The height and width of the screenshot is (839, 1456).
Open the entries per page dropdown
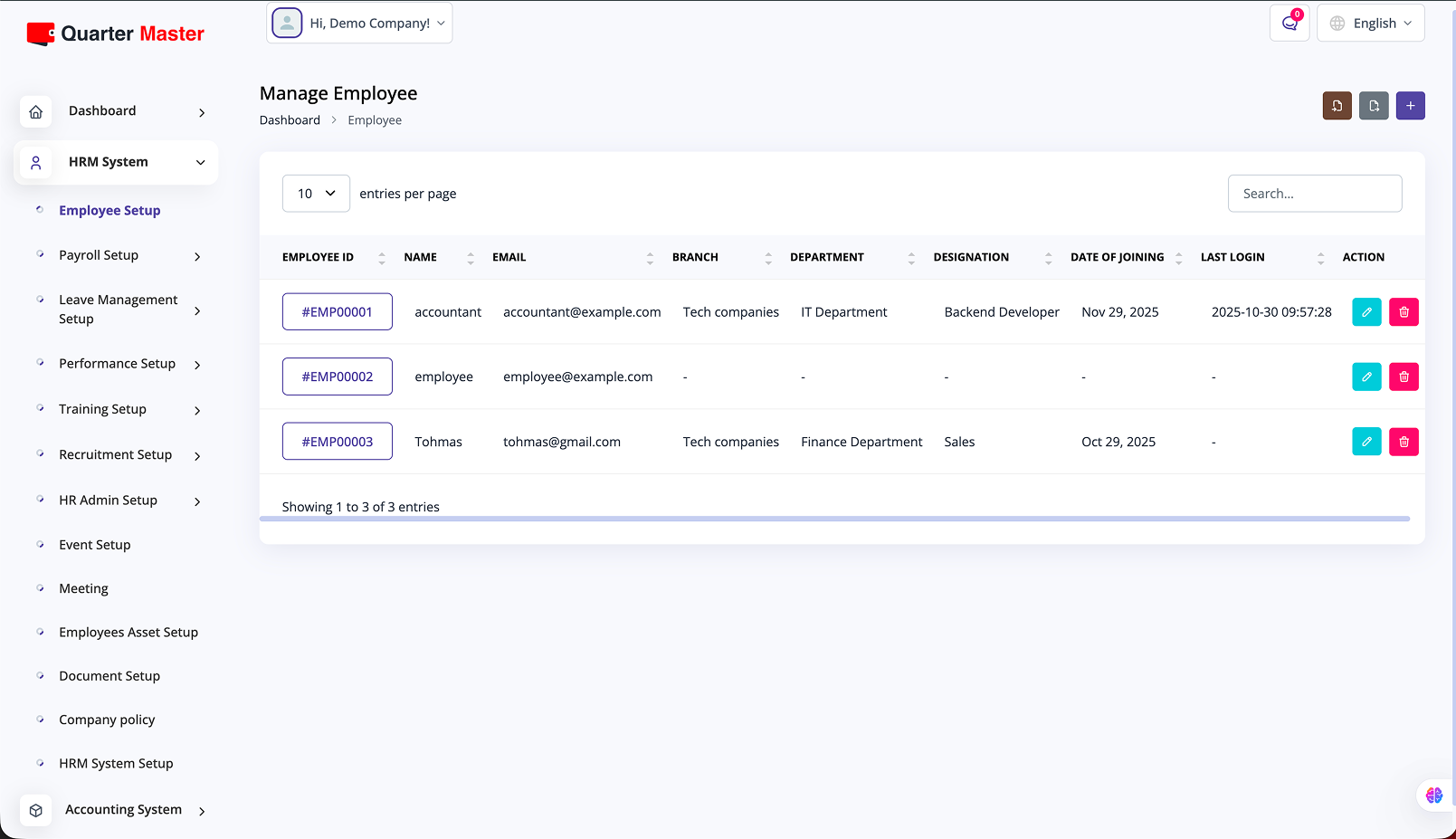(x=316, y=194)
